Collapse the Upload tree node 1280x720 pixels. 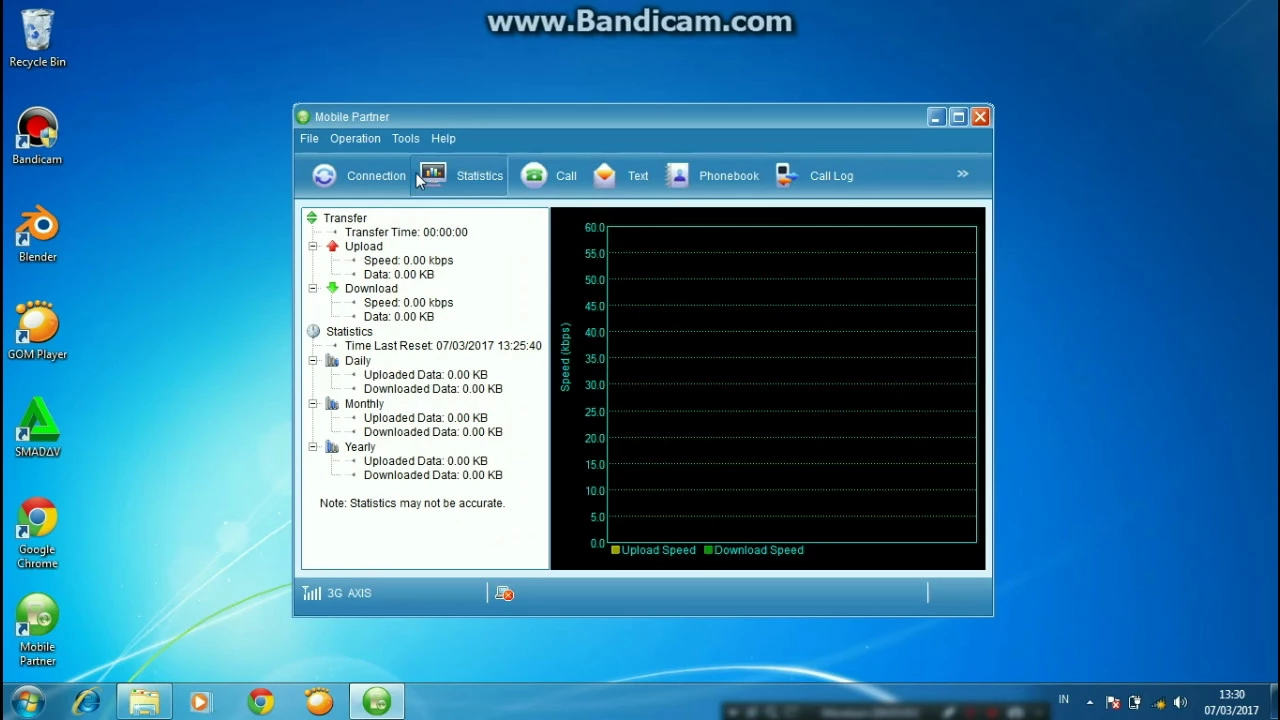[x=313, y=246]
